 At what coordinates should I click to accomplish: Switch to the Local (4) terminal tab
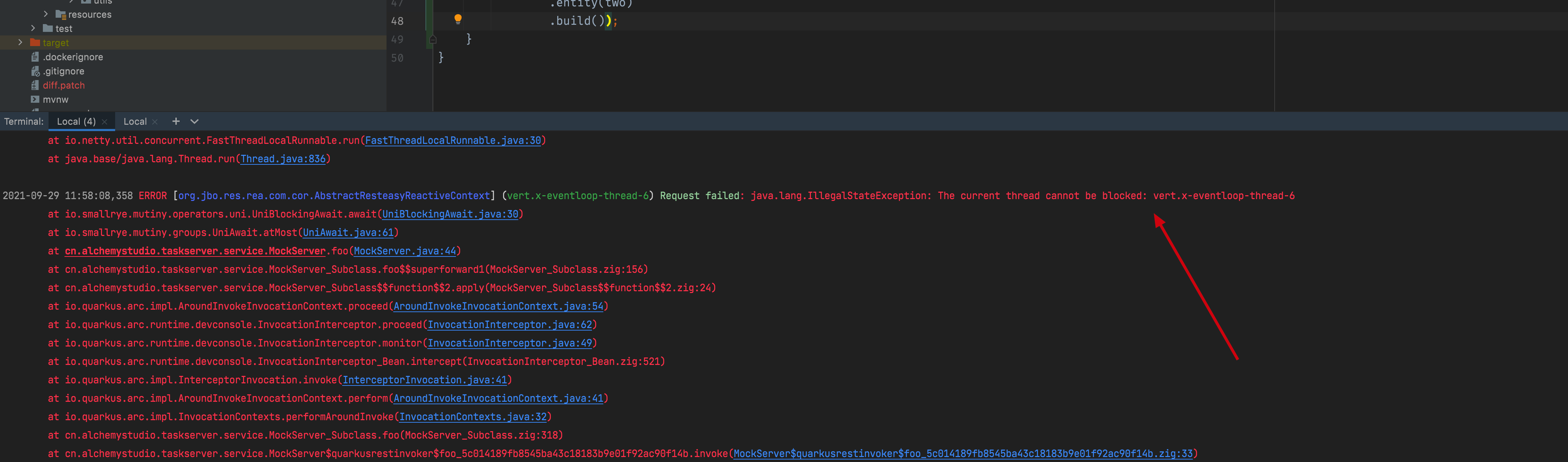(x=76, y=121)
